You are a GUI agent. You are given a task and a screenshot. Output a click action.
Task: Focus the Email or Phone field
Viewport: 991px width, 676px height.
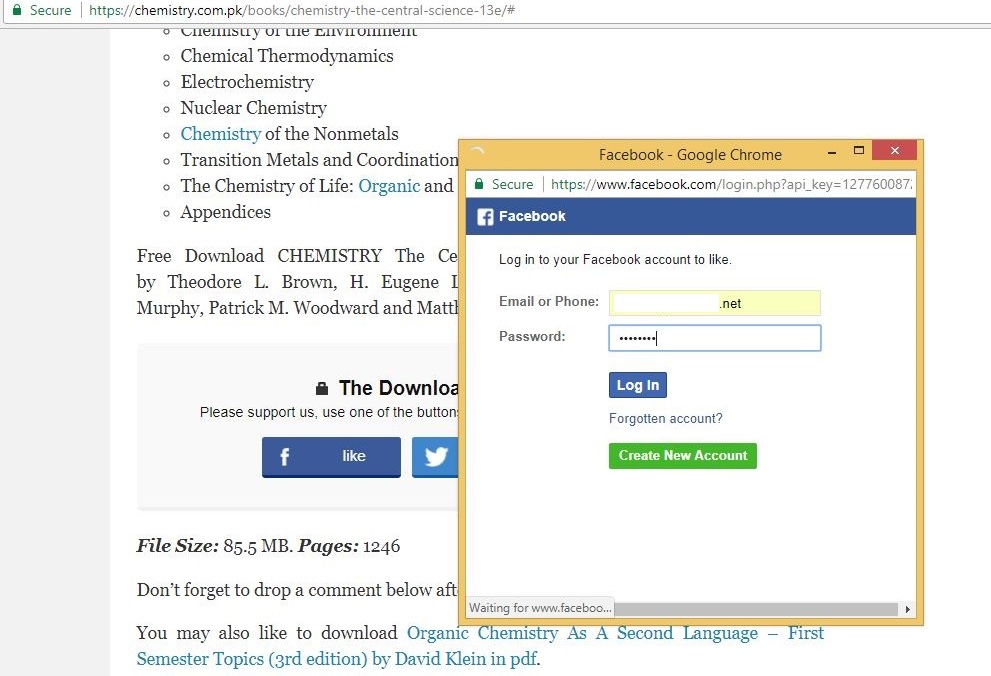pos(714,303)
